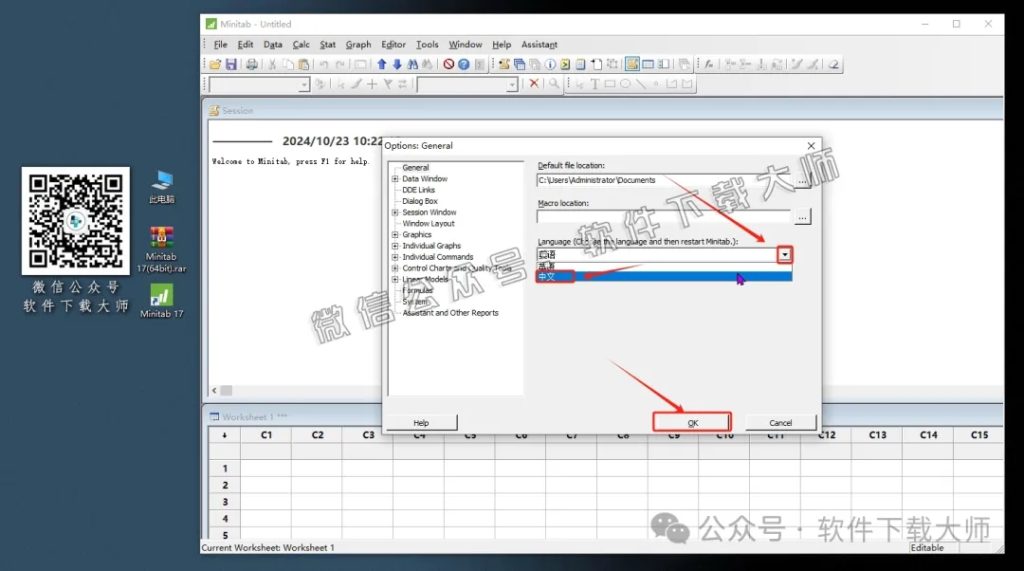Click the Default file location field
This screenshot has height=571, width=1024.
click(664, 180)
